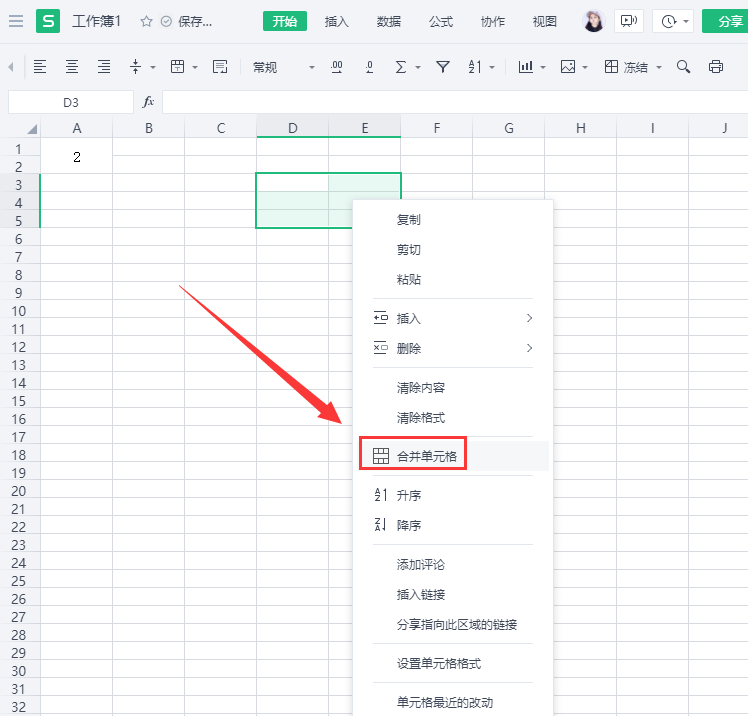
Task: Open sort options dropdown arrow
Action: coord(492,67)
